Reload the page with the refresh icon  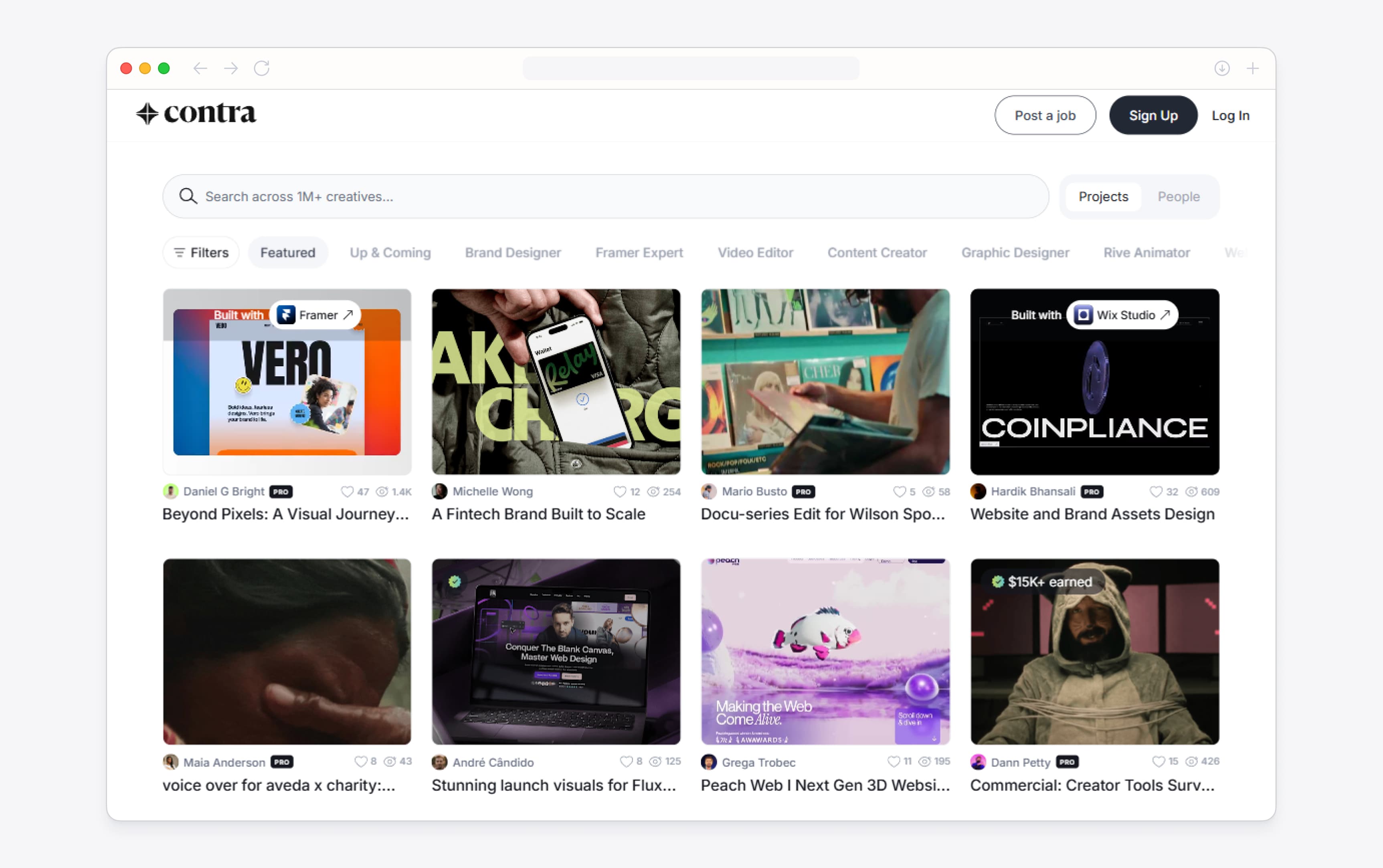tap(262, 68)
